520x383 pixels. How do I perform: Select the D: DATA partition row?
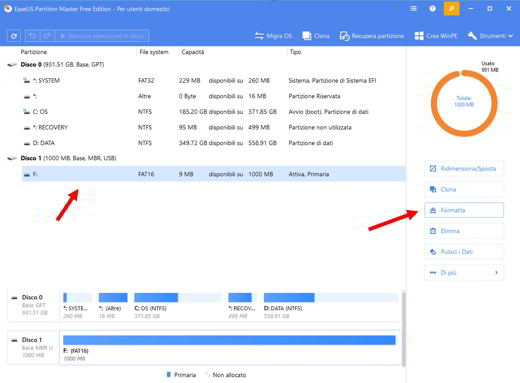click(x=213, y=143)
